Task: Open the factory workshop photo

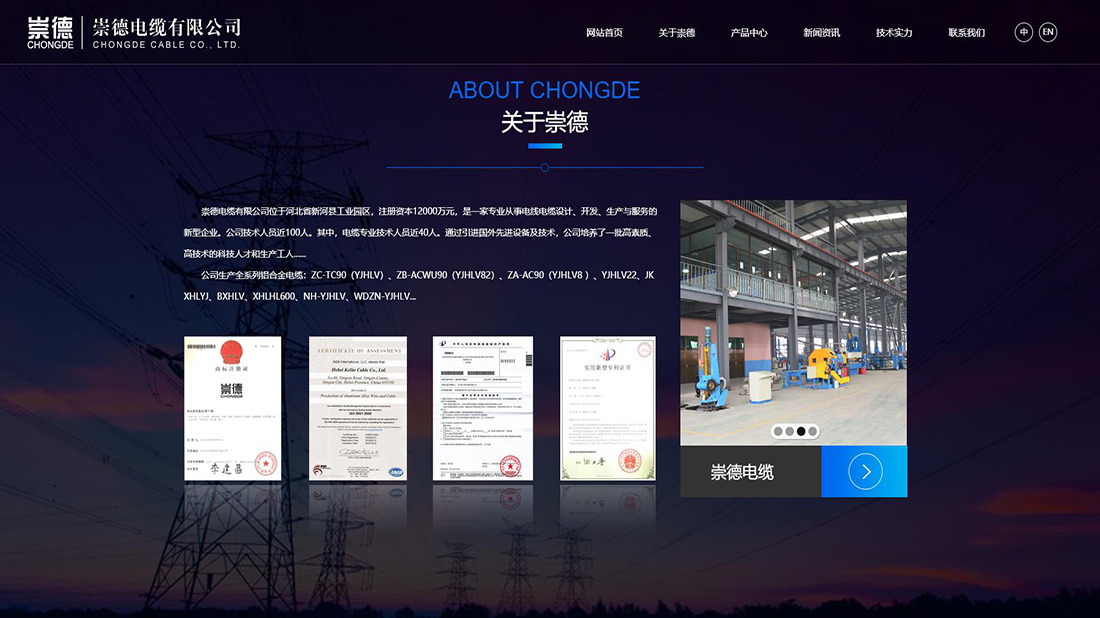Action: coord(793,323)
